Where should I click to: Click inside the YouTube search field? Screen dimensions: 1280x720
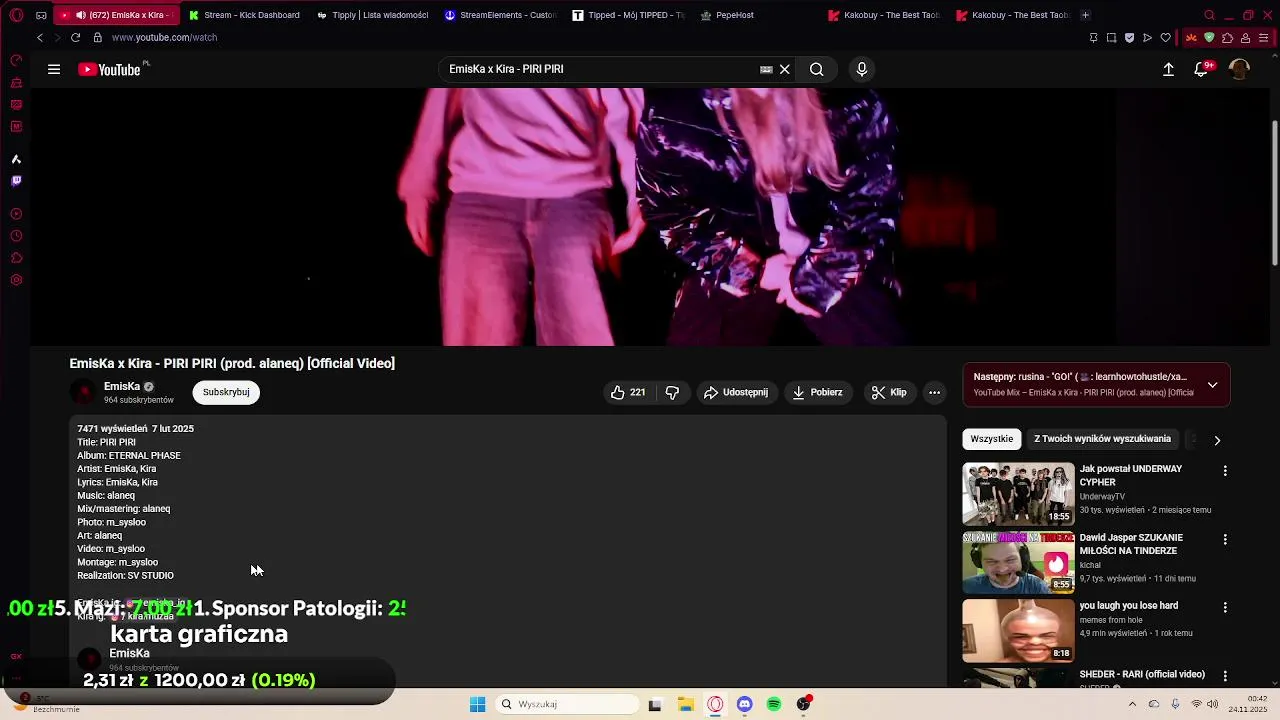(600, 69)
